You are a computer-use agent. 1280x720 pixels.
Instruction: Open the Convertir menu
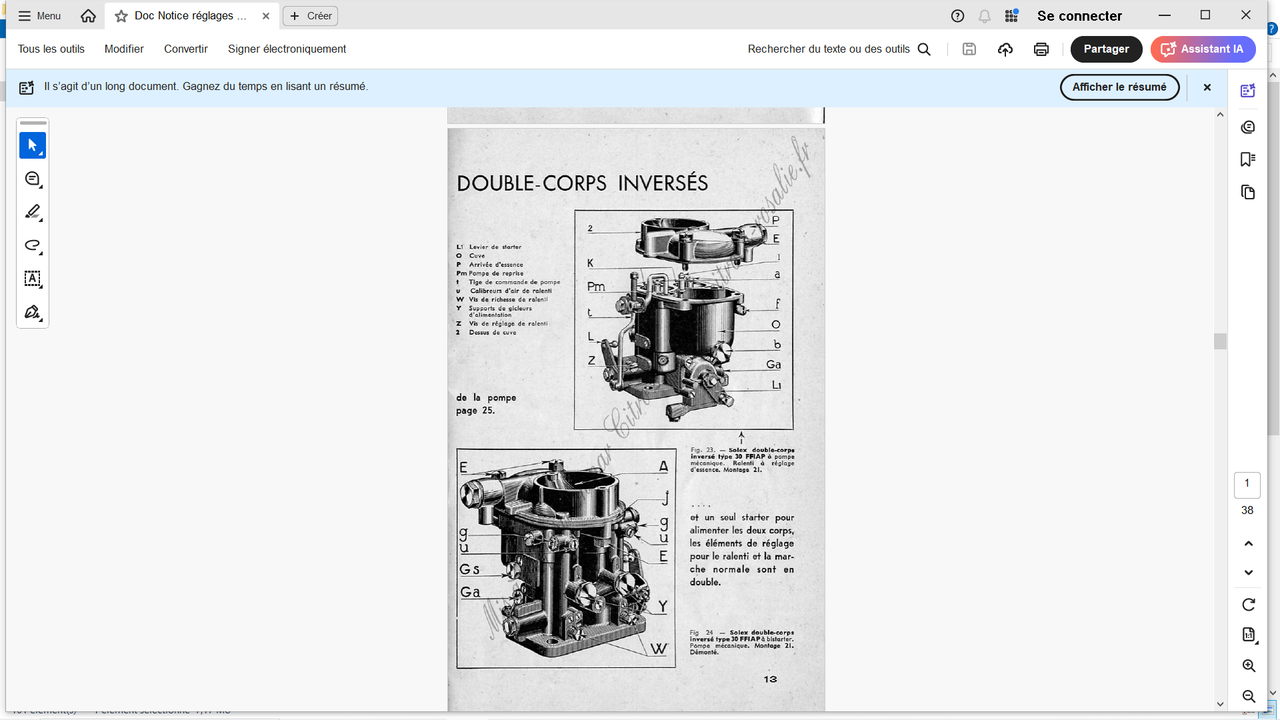(186, 49)
